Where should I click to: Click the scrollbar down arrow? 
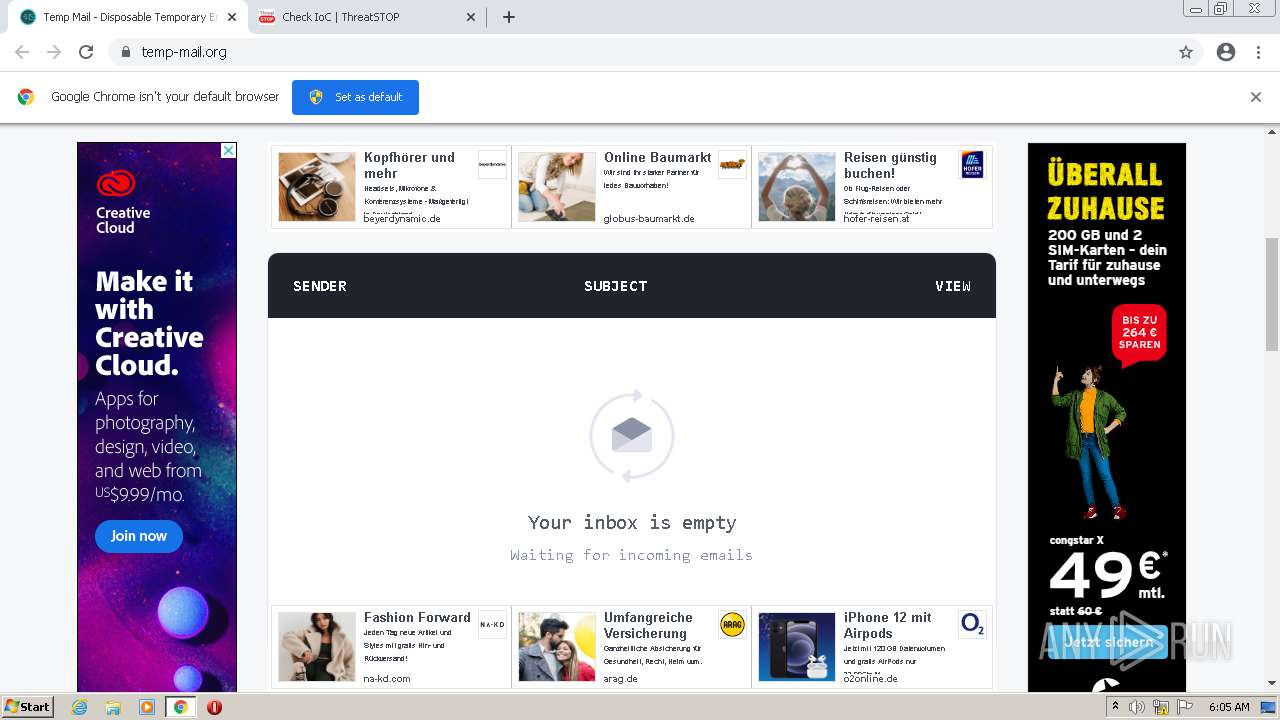(x=1272, y=684)
